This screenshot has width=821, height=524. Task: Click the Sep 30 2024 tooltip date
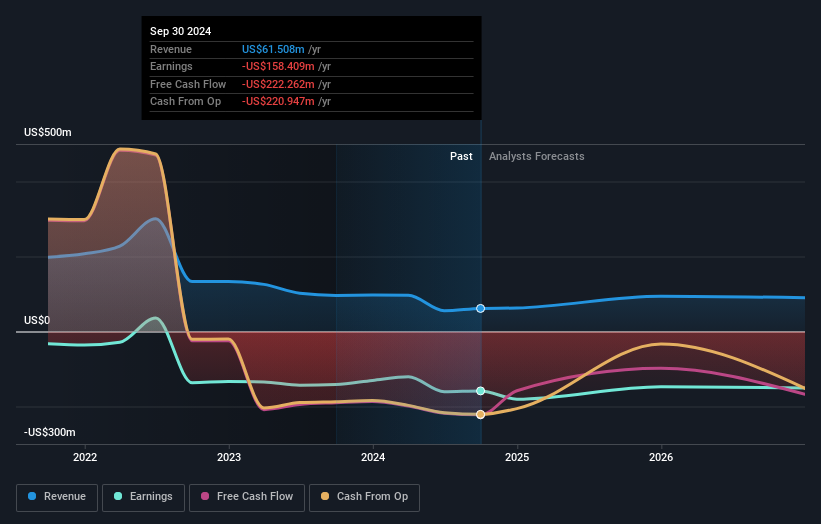pos(181,31)
